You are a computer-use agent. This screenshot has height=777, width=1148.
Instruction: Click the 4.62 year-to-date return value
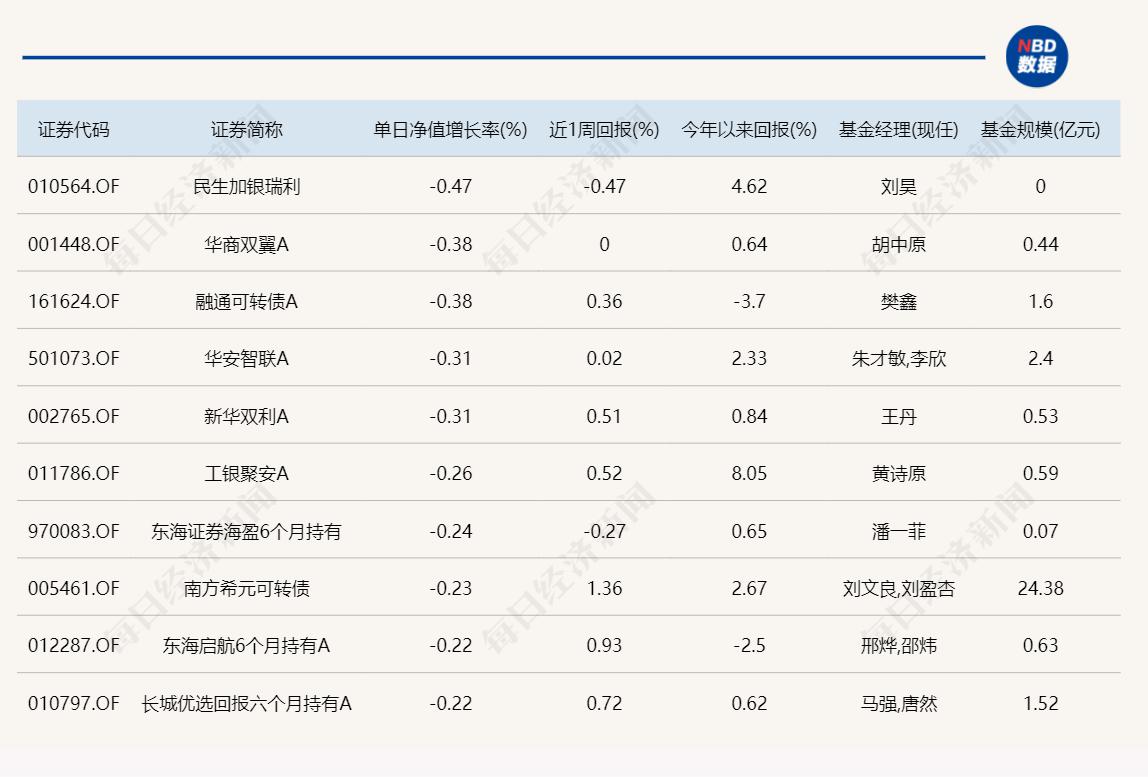[749, 186]
